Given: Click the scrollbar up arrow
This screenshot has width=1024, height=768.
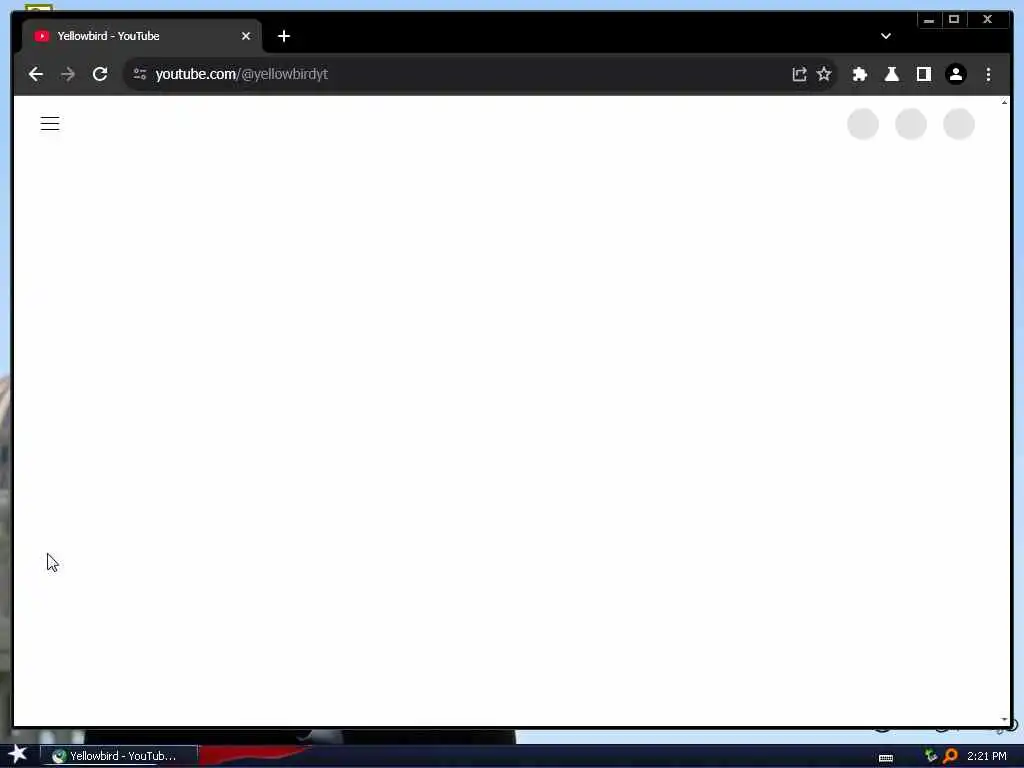Looking at the screenshot, I should point(1004,102).
